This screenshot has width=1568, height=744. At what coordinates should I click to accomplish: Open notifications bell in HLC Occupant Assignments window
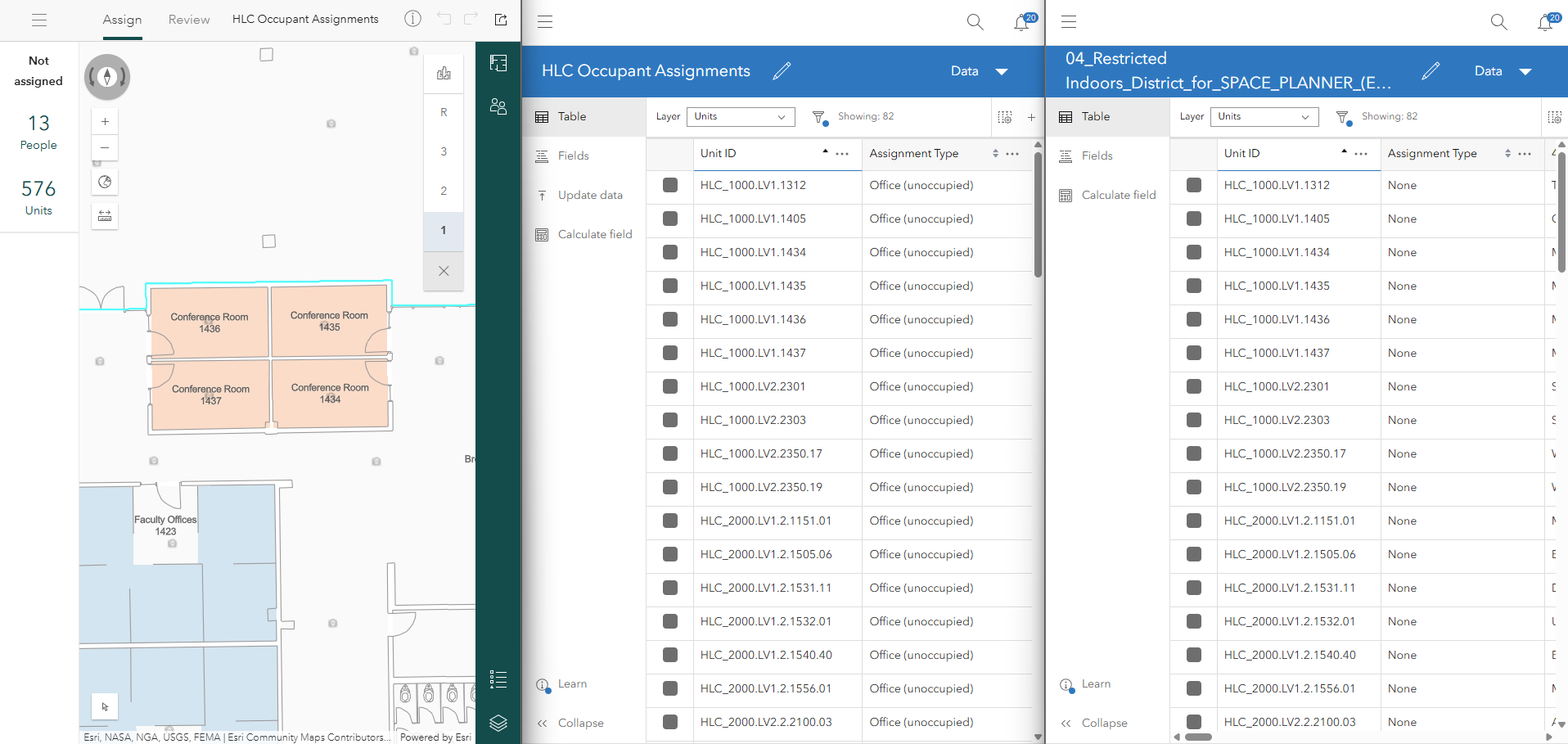[x=1023, y=22]
